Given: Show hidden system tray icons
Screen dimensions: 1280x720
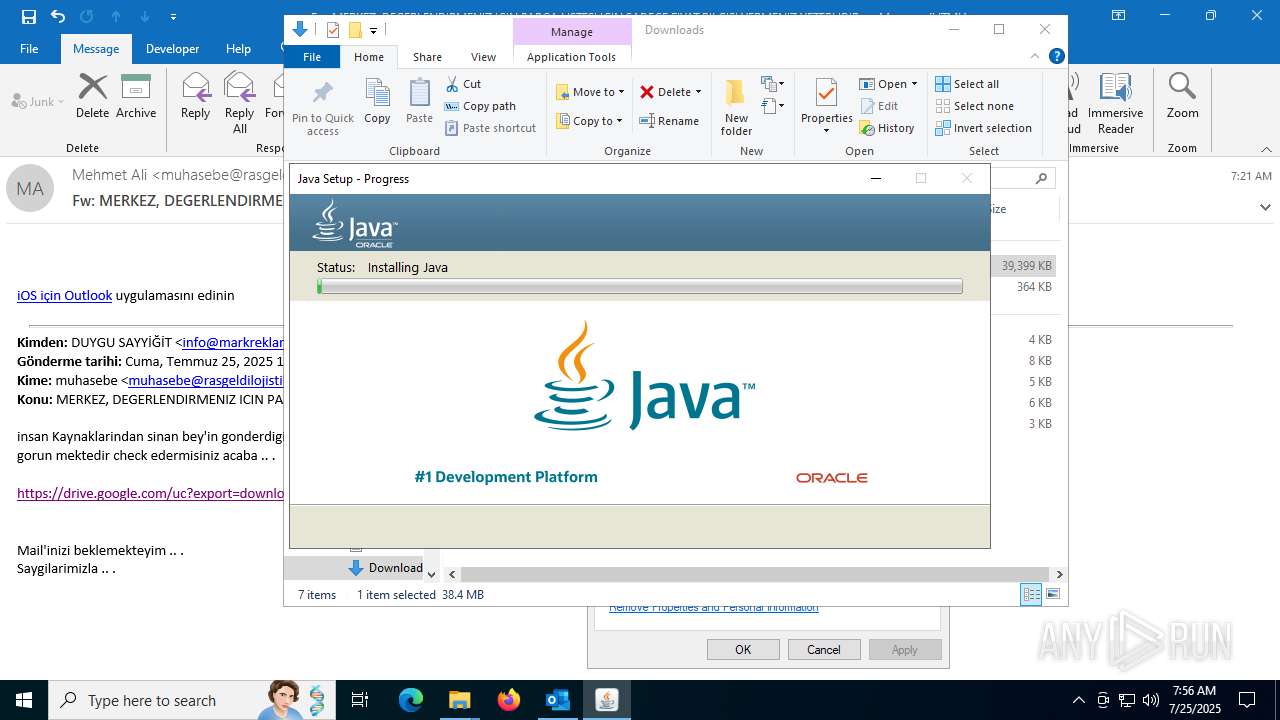Looking at the screenshot, I should [x=1078, y=700].
